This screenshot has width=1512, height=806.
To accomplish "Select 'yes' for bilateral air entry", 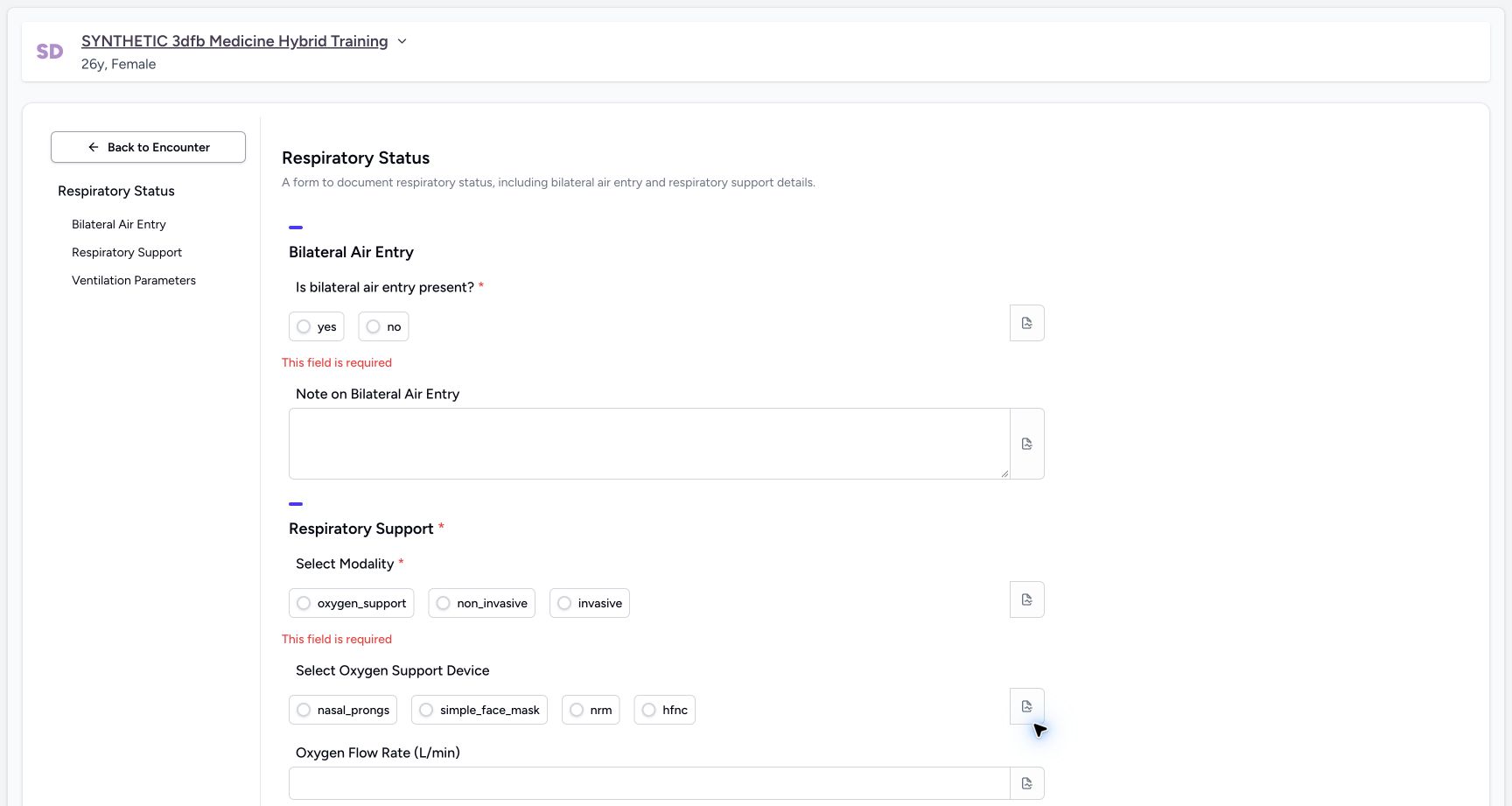I will [316, 326].
